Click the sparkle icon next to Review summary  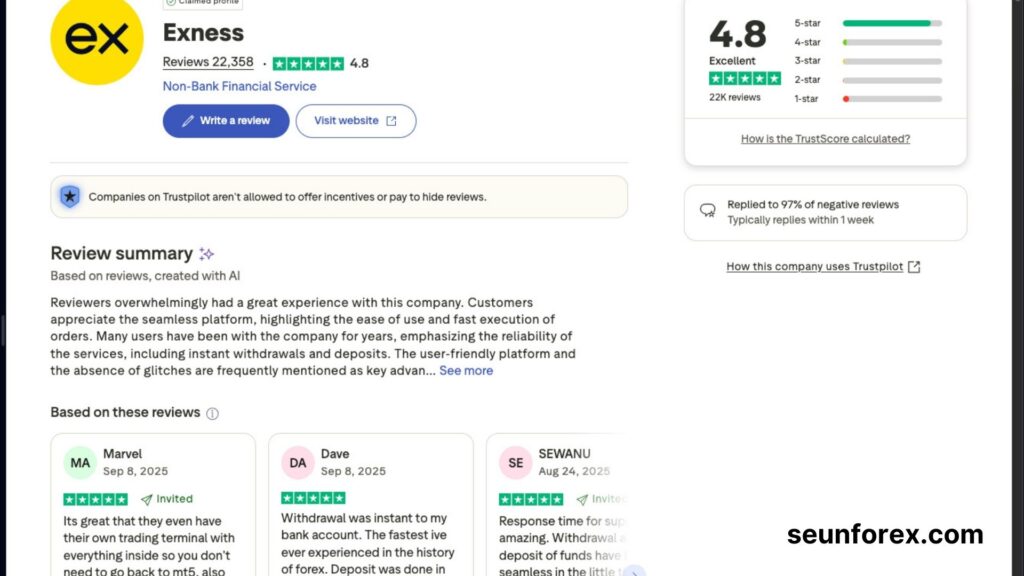pyautogui.click(x=206, y=254)
